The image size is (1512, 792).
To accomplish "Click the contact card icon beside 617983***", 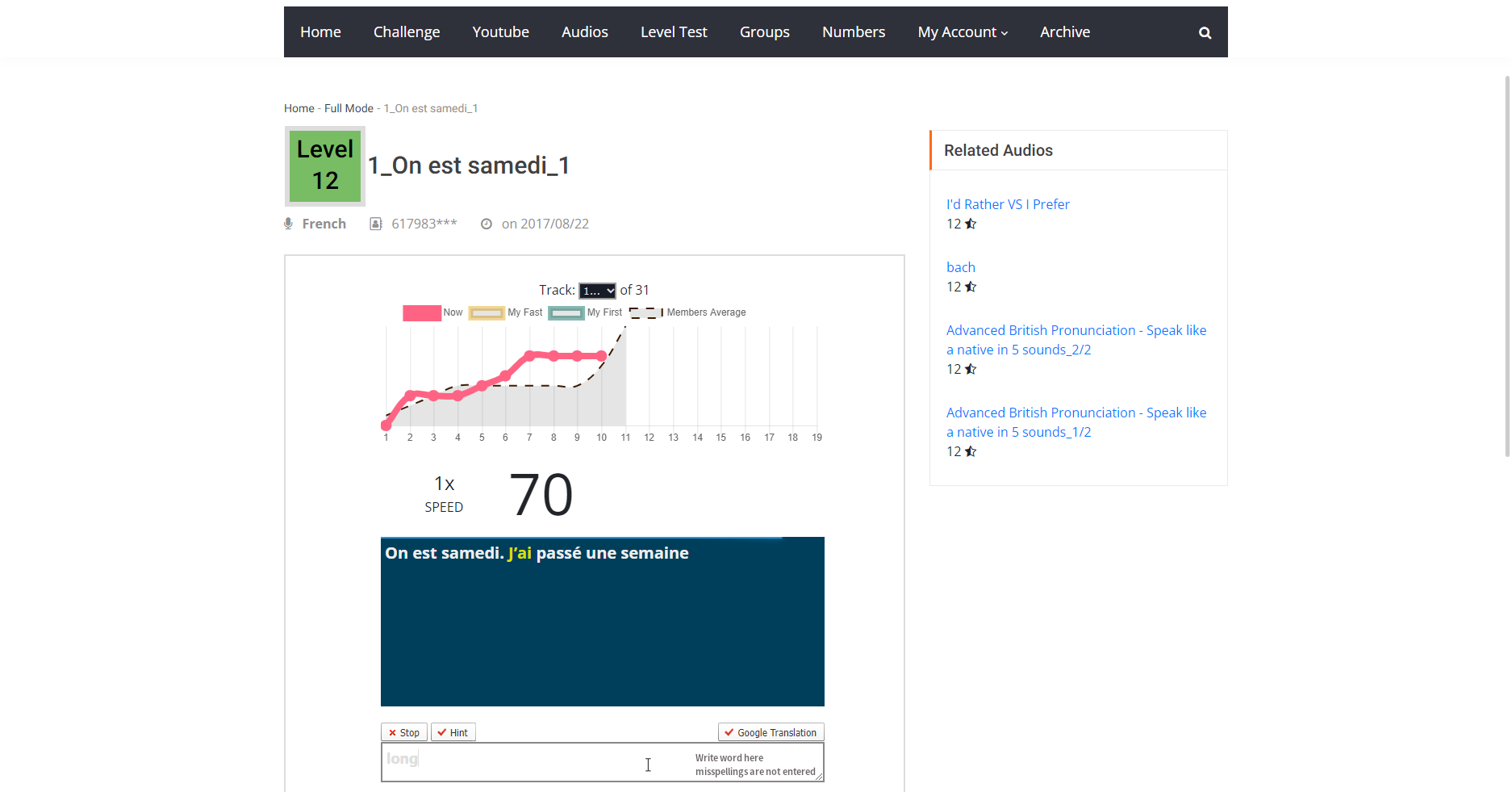I will [376, 223].
